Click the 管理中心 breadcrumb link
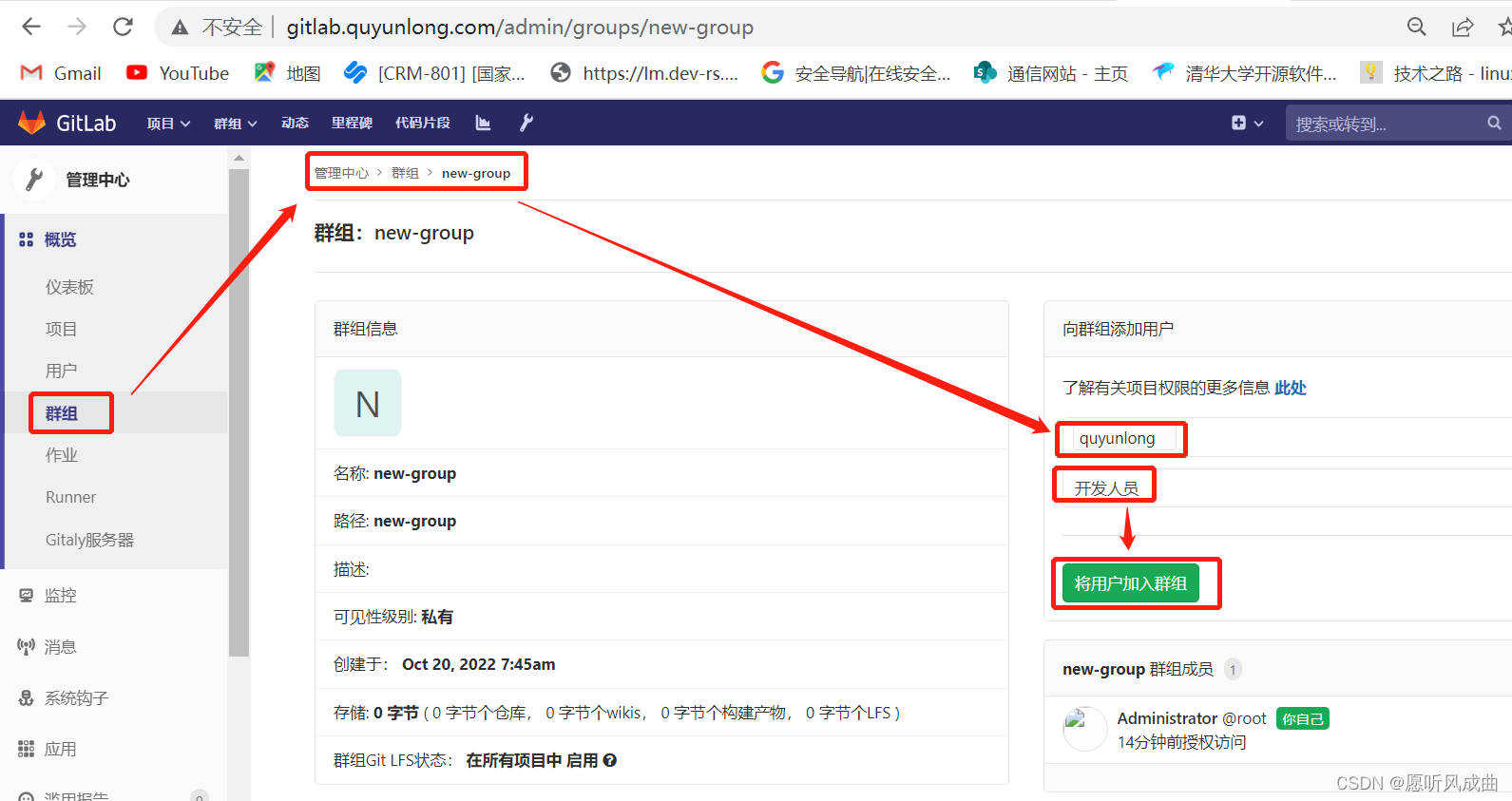Screen dimensions: 1512x801 pyautogui.click(x=341, y=173)
